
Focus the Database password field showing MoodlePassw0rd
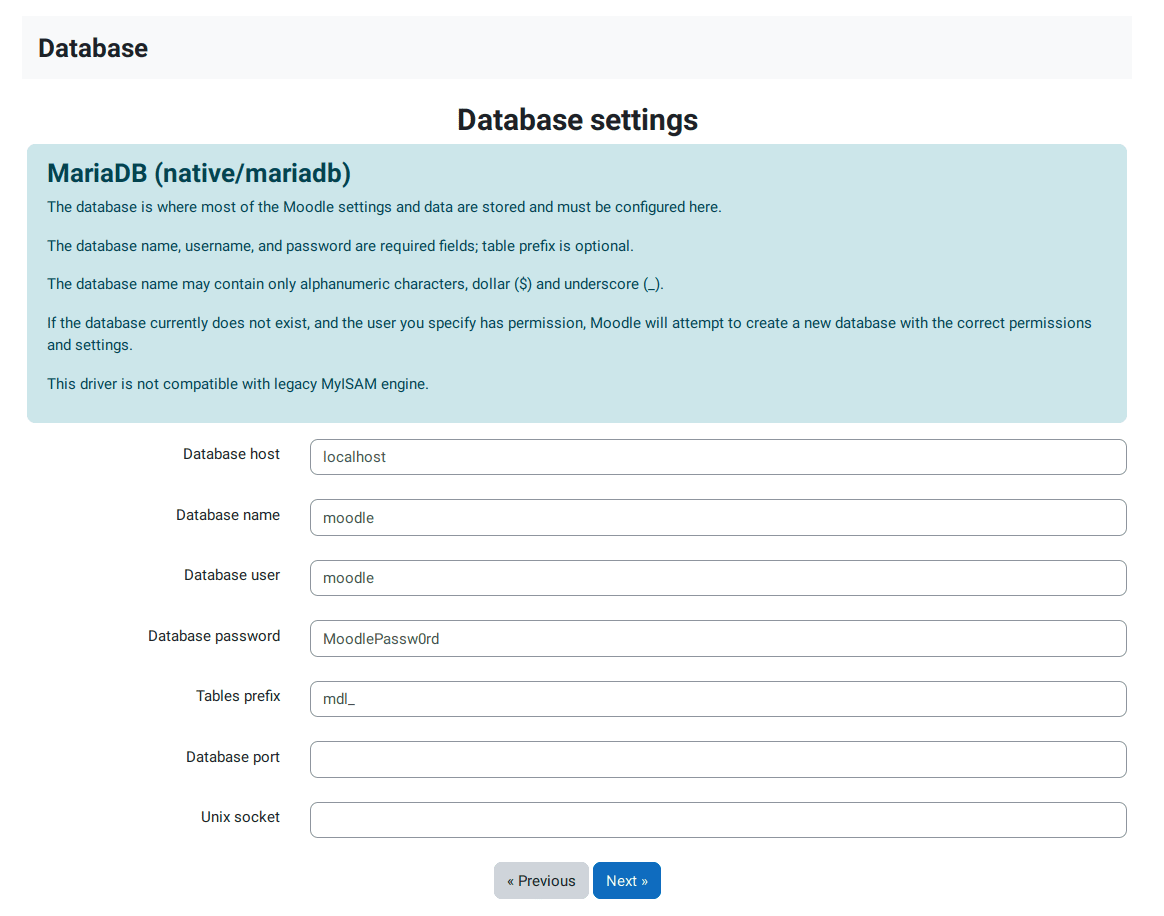click(x=718, y=638)
